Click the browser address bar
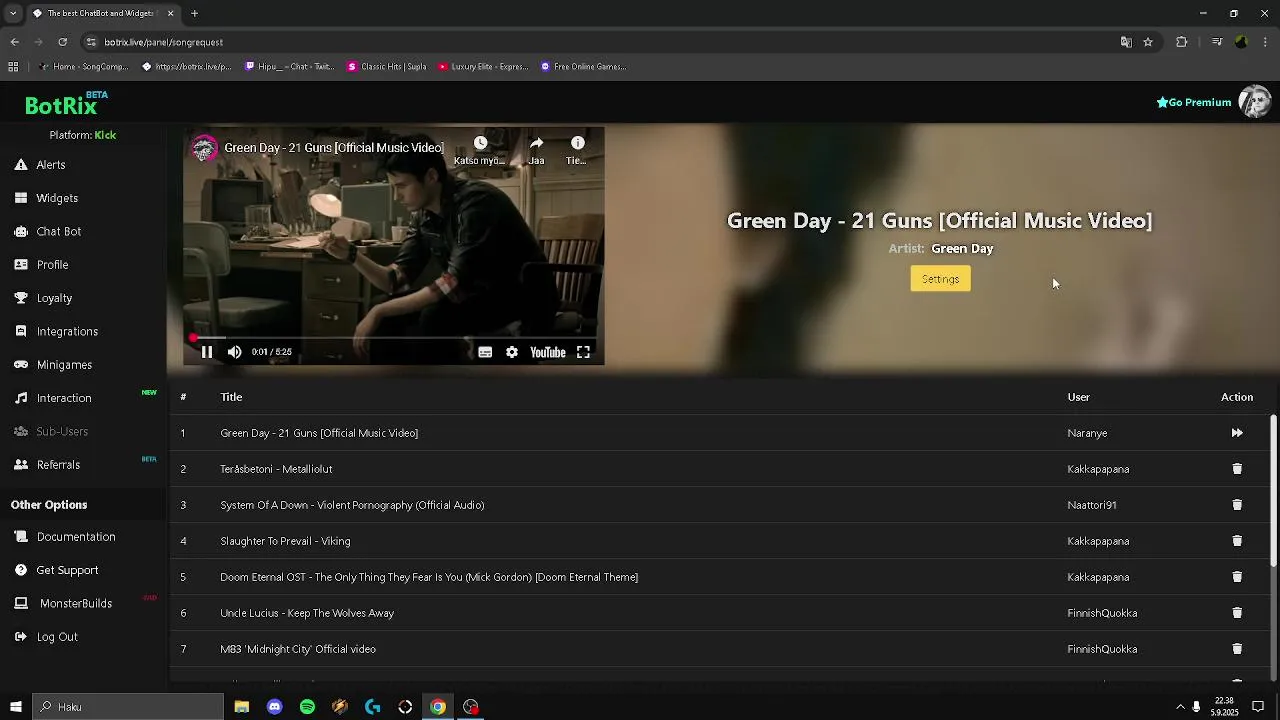 (x=600, y=42)
